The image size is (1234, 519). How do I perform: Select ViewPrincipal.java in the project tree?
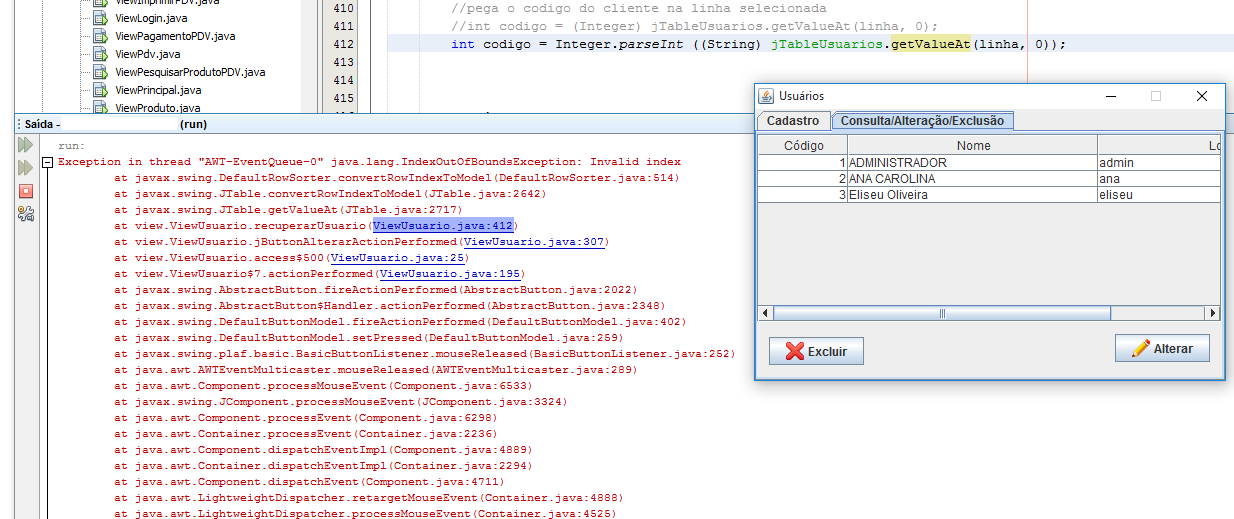pyautogui.click(x=158, y=90)
